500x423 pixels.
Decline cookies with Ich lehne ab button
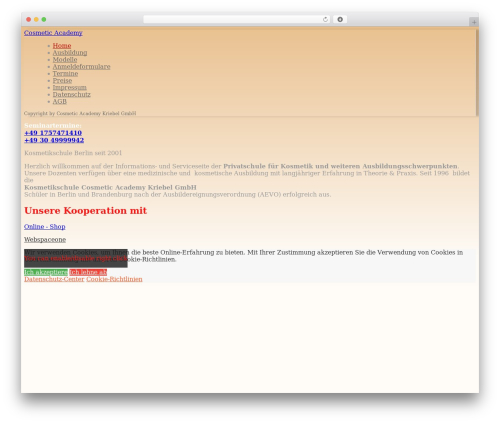88,272
